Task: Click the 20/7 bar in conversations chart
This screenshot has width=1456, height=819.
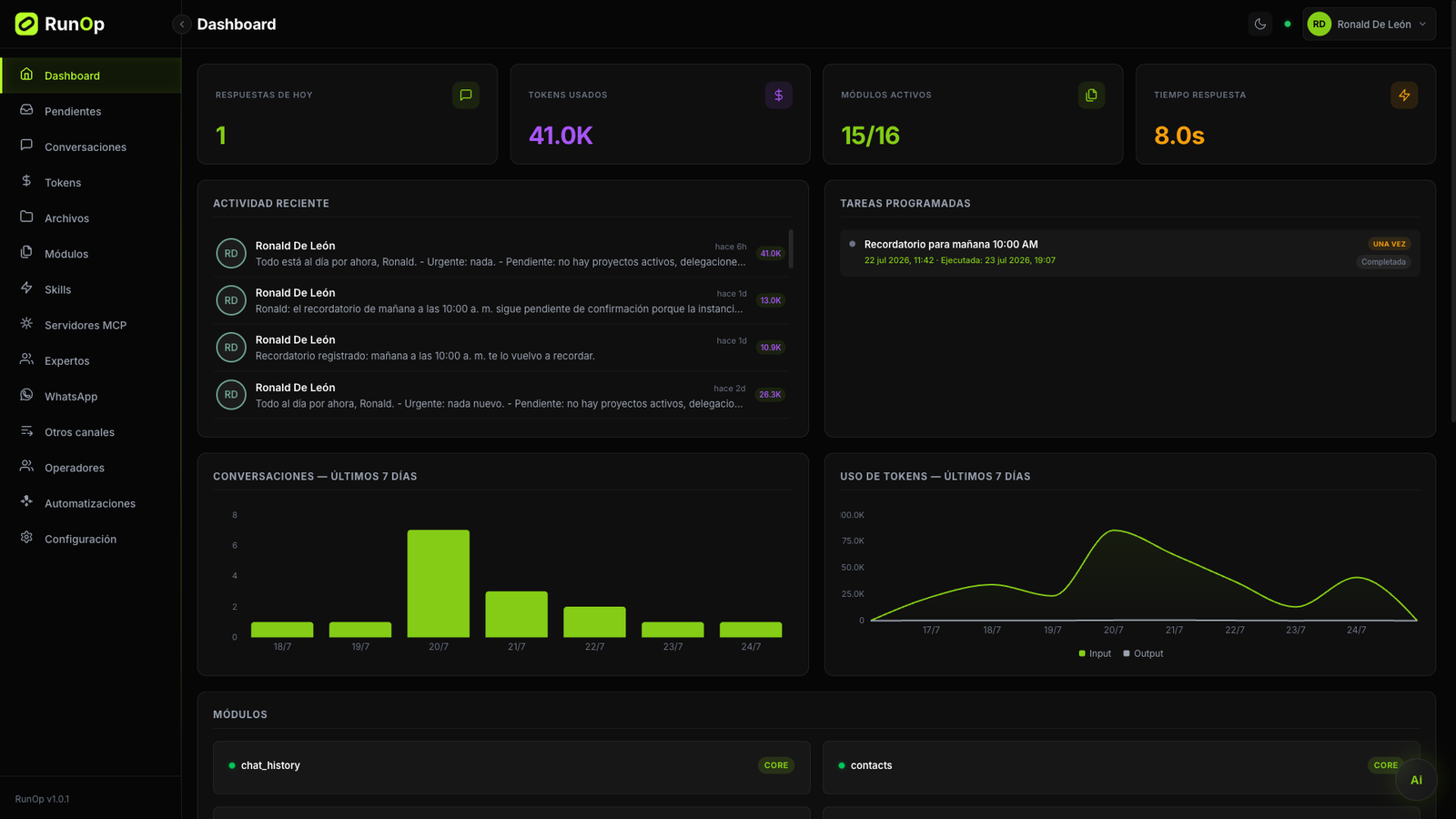Action: (439, 583)
